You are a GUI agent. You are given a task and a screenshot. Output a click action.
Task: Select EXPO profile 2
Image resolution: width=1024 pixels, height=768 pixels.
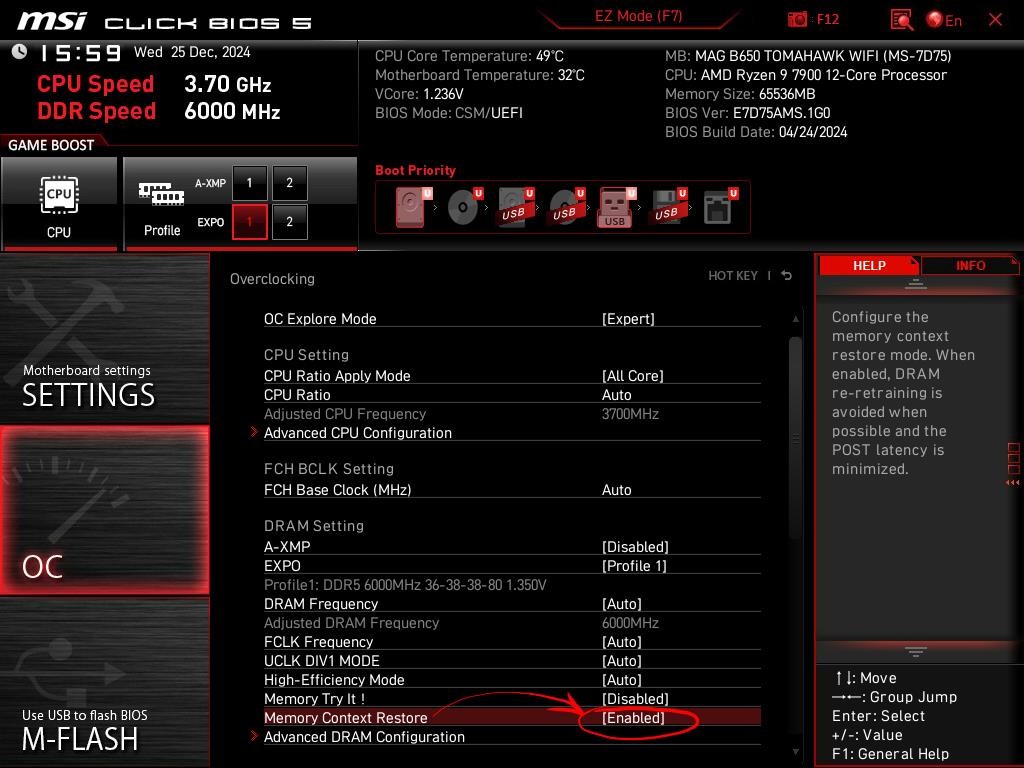click(289, 222)
